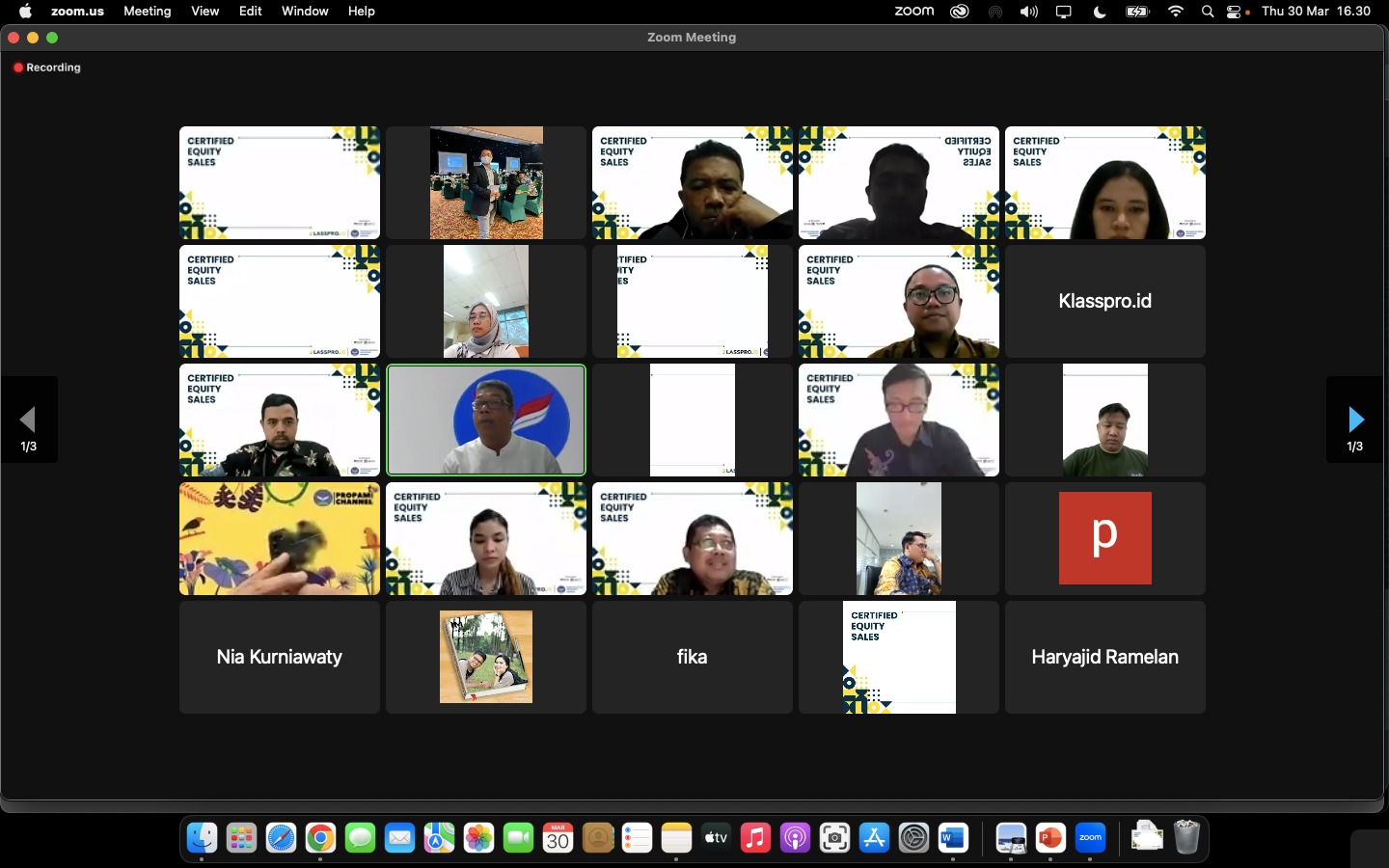Launch Google Chrome from the dock

tap(320, 838)
